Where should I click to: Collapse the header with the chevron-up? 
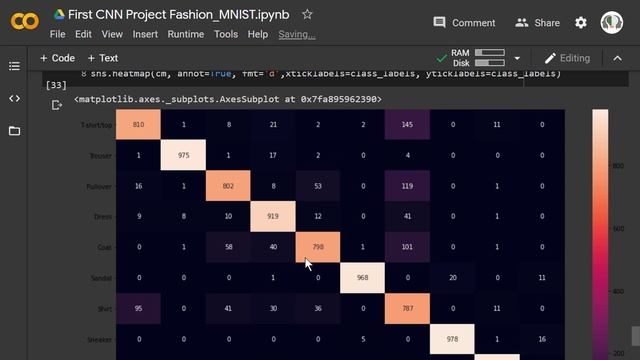click(617, 58)
